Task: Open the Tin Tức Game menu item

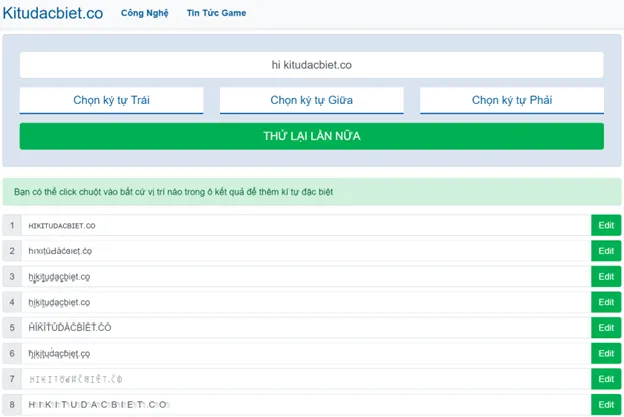Action: (216, 13)
